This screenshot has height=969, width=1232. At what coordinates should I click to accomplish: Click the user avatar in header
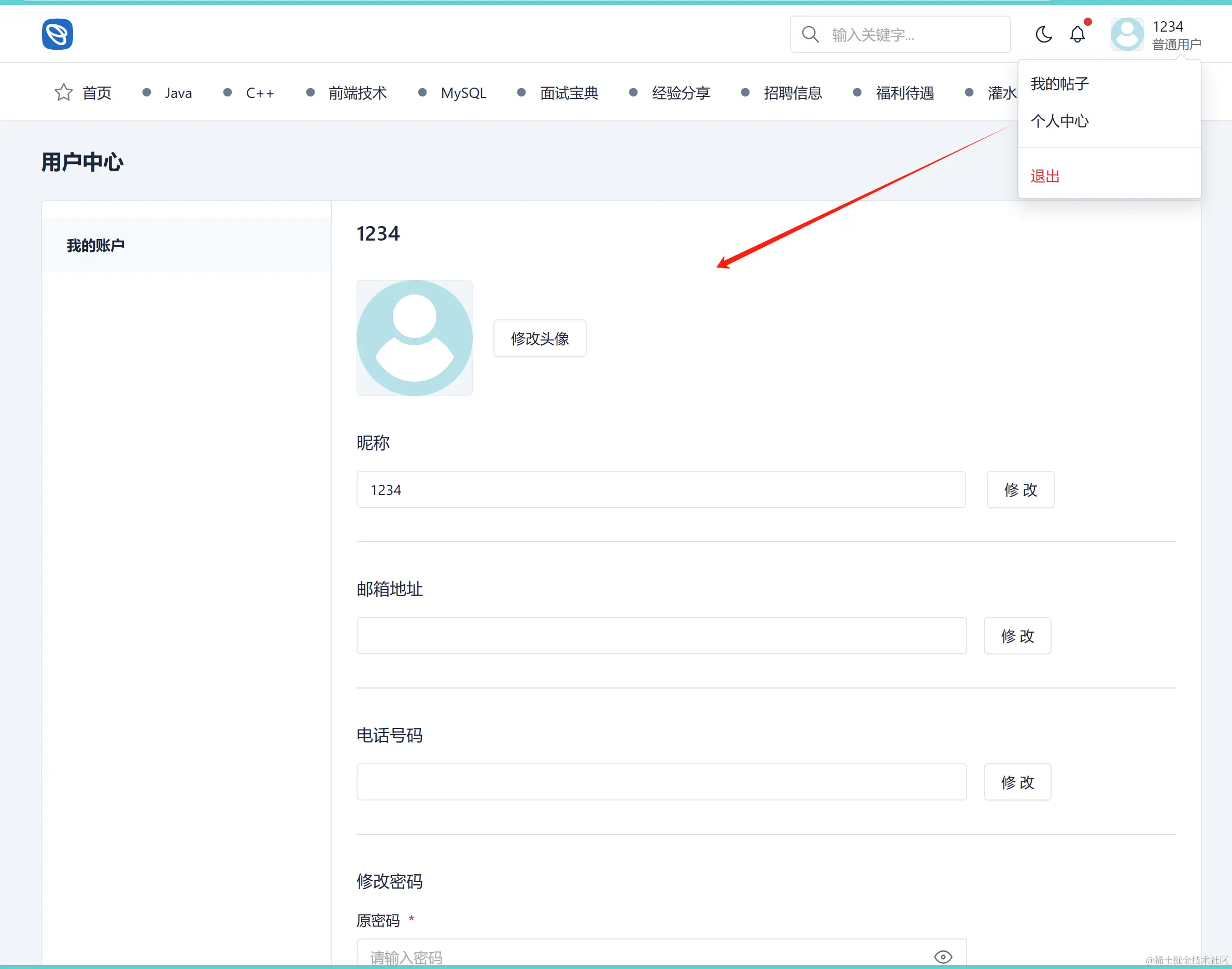point(1126,35)
